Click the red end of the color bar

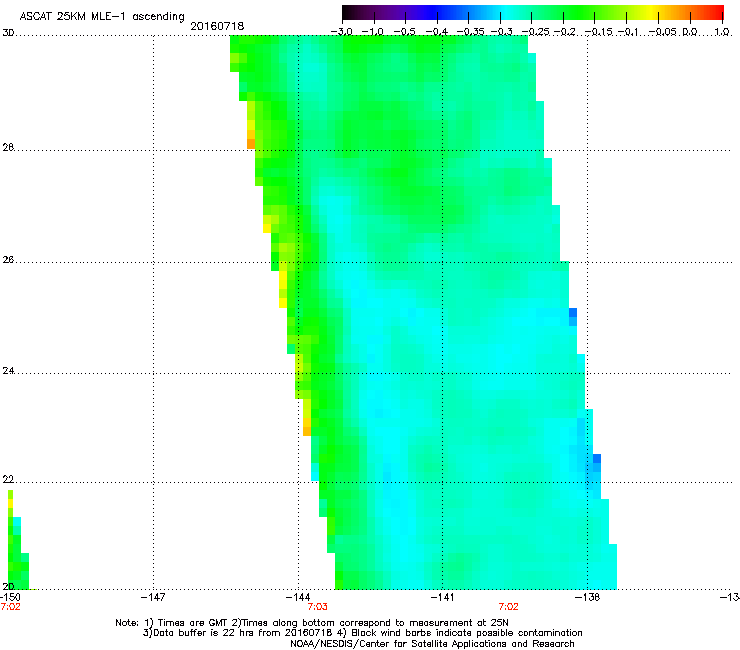[717, 13]
